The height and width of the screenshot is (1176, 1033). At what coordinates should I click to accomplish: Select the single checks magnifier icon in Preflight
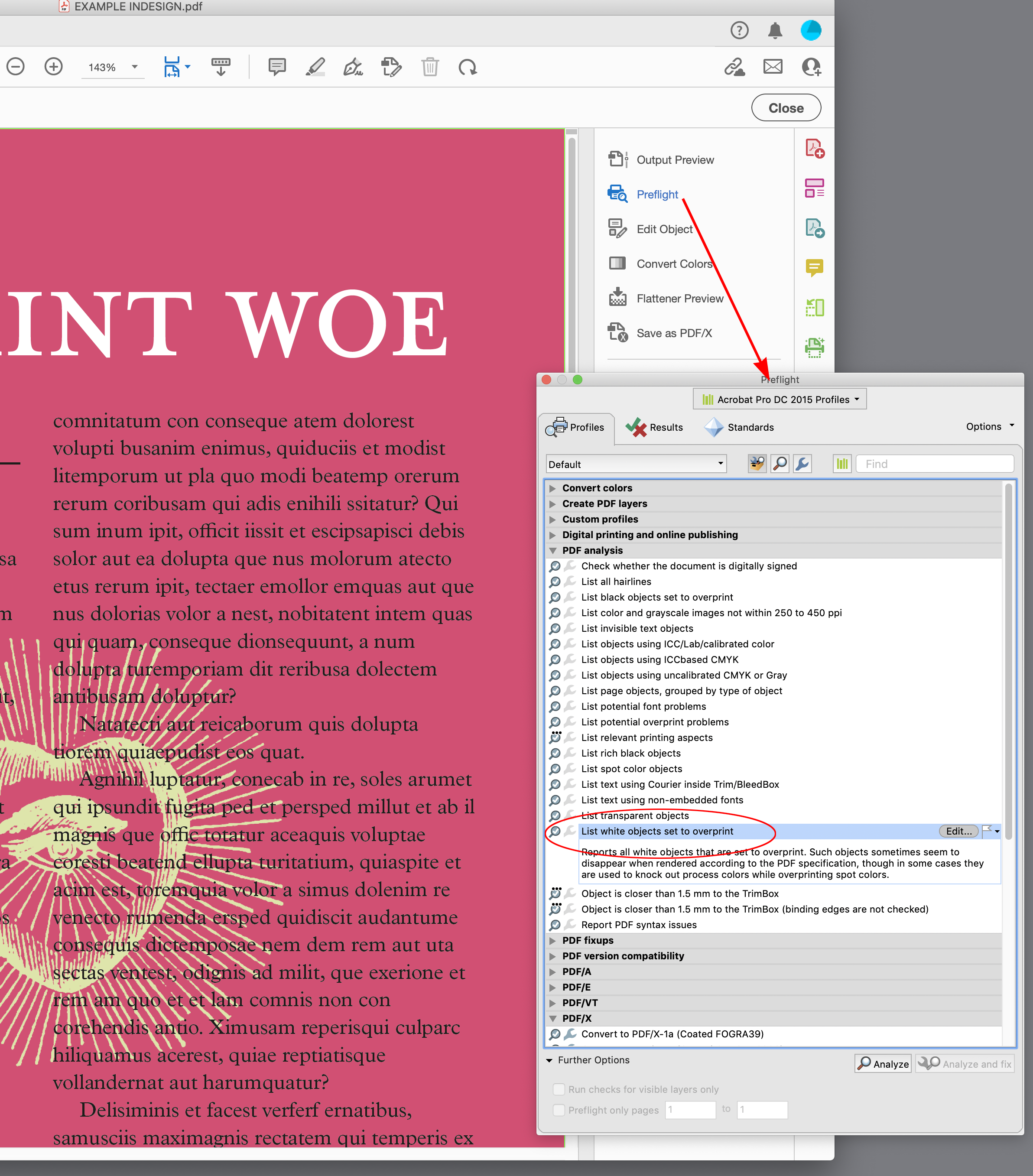coord(780,464)
